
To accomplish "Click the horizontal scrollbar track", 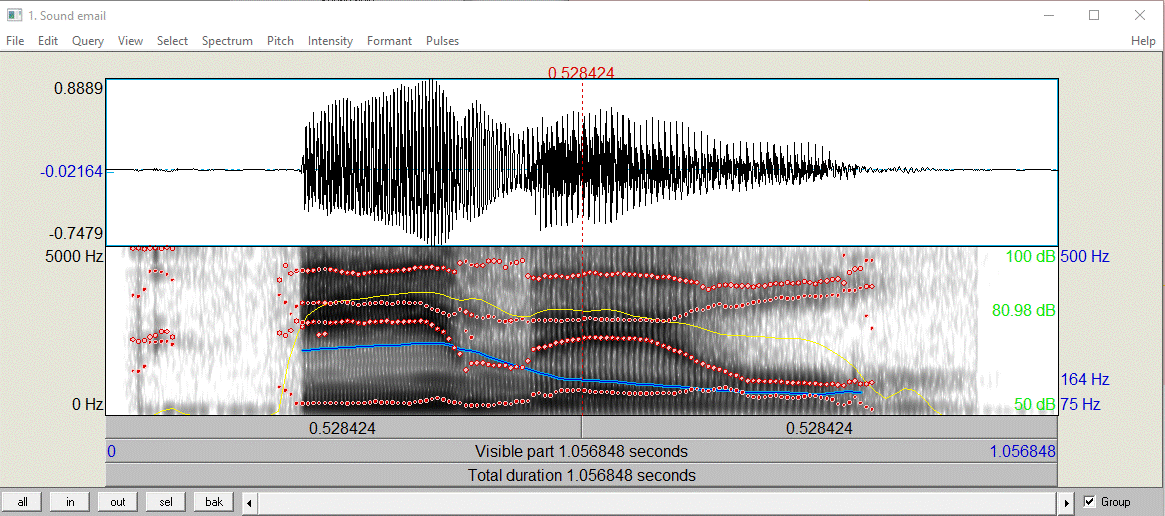I will [x=658, y=503].
